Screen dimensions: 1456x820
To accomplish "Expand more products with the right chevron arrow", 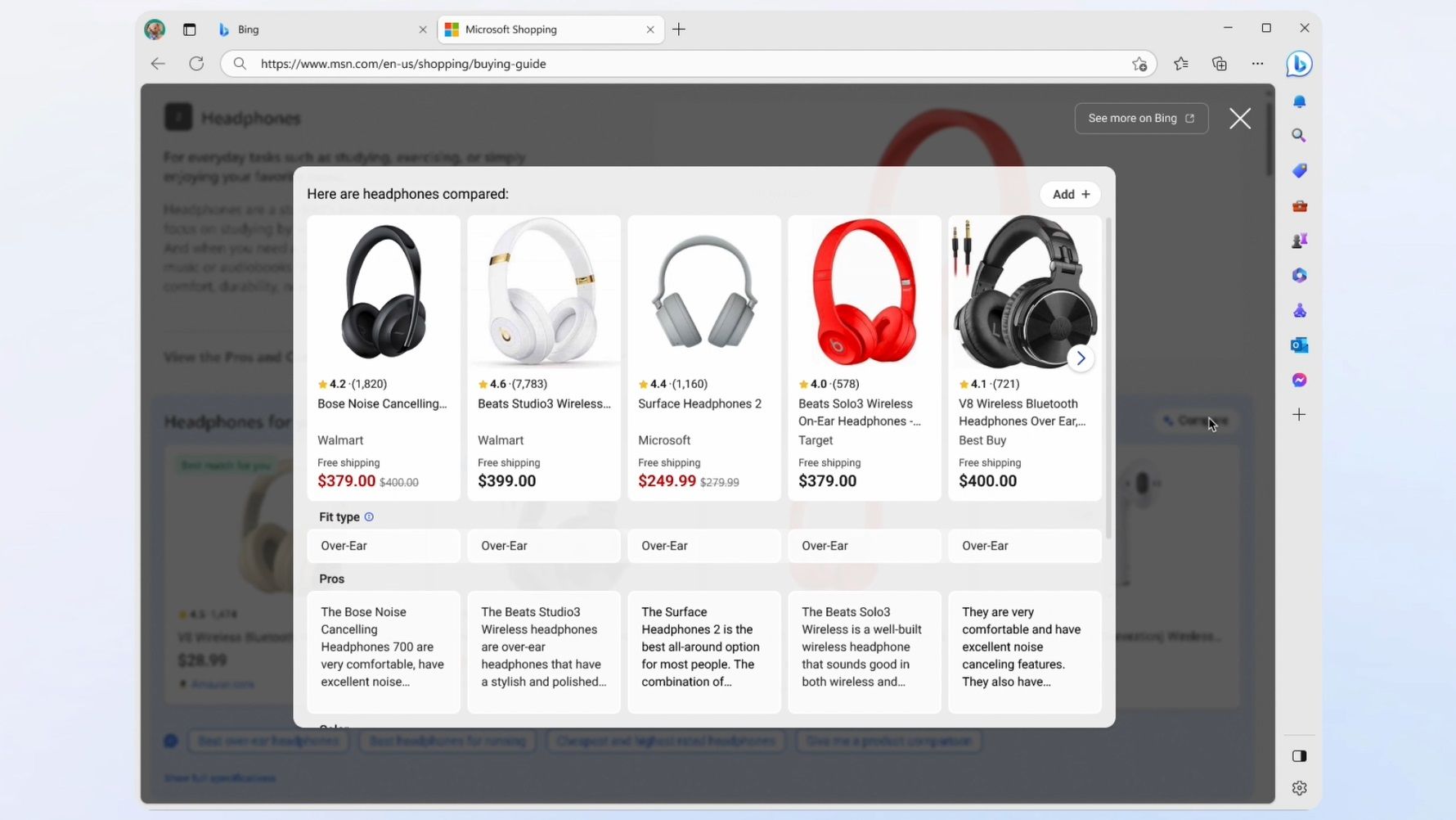I will pos(1081,358).
